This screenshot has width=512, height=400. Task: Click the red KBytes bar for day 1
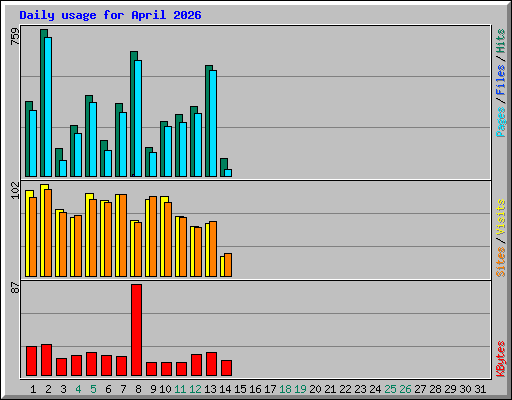pyautogui.click(x=31, y=361)
